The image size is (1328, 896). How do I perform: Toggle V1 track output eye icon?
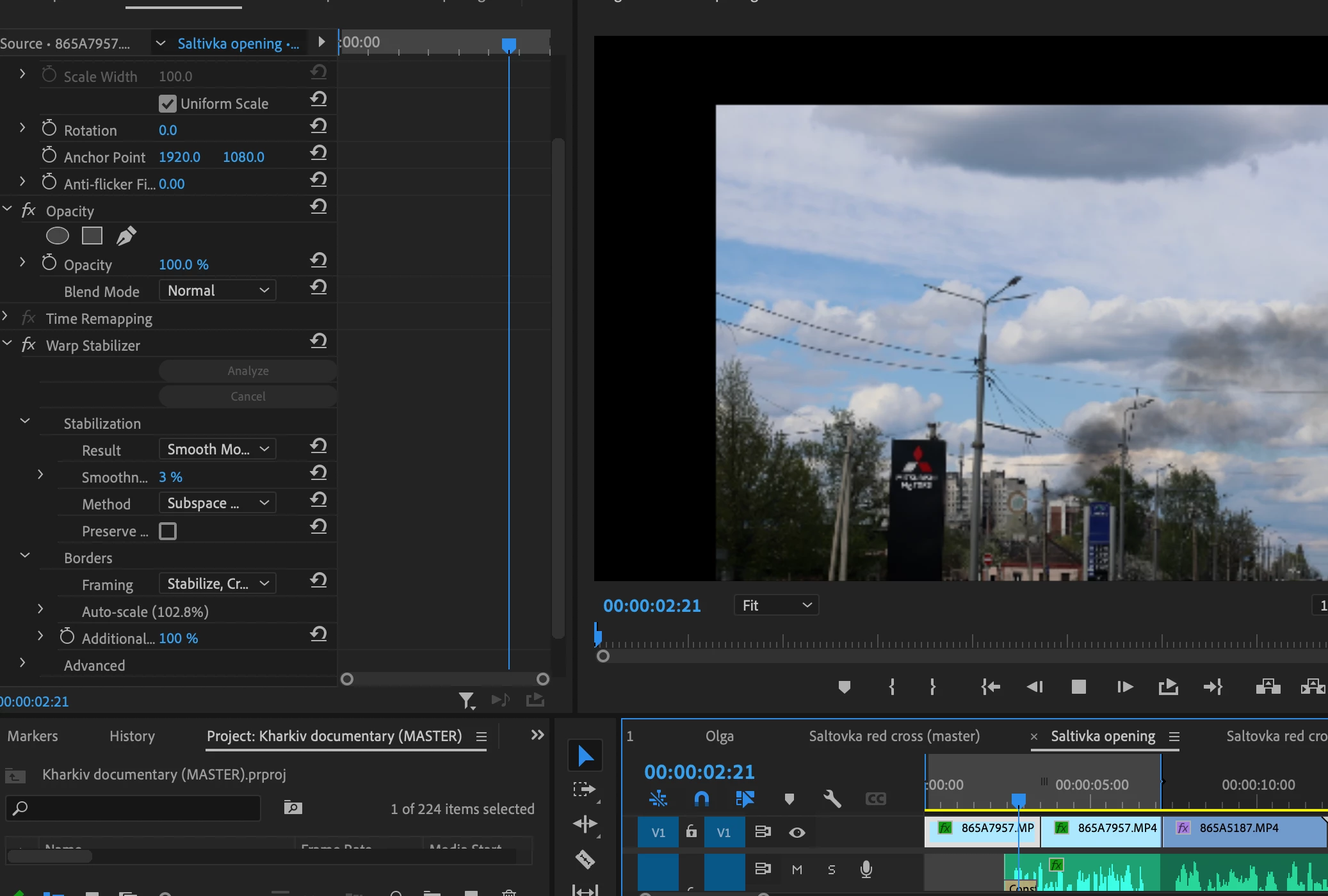[x=797, y=832]
